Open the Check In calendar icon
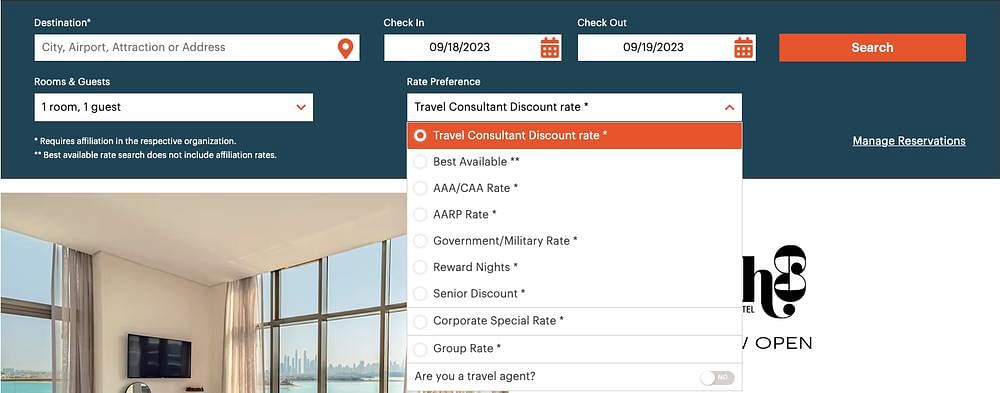1000x393 pixels. click(x=550, y=48)
